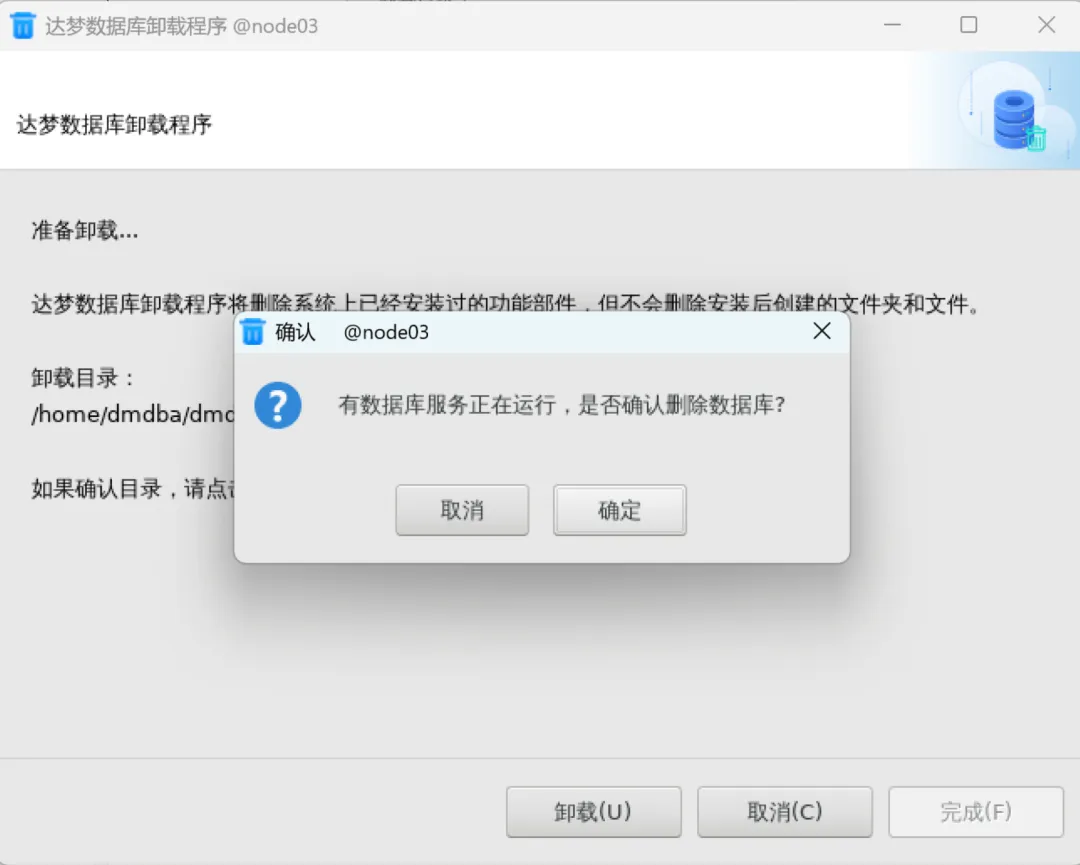Maximize the uninstaller window

(969, 25)
